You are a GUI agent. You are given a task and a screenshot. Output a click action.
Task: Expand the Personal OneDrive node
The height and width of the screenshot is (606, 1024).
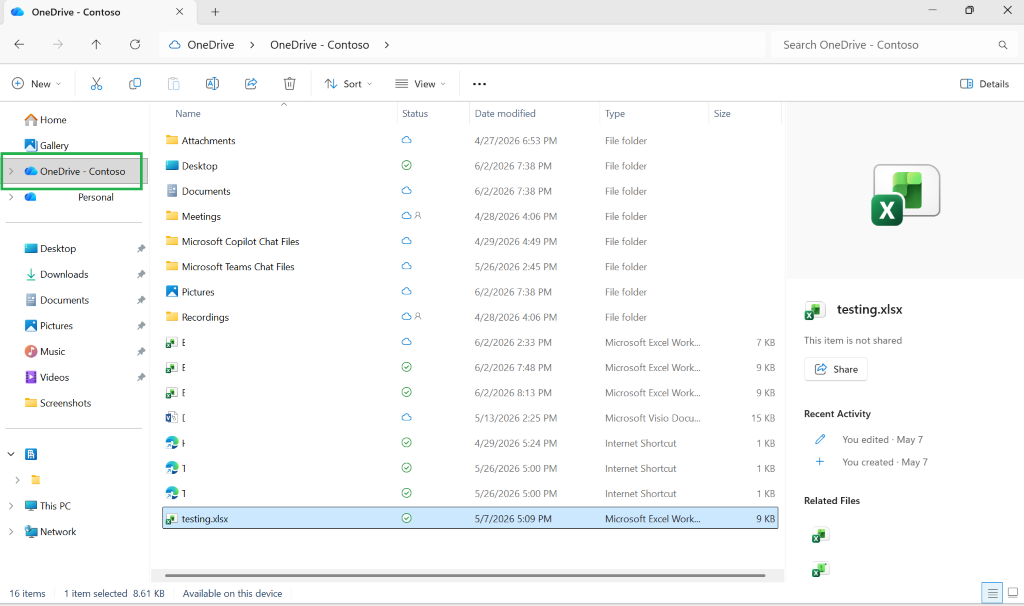coord(11,197)
